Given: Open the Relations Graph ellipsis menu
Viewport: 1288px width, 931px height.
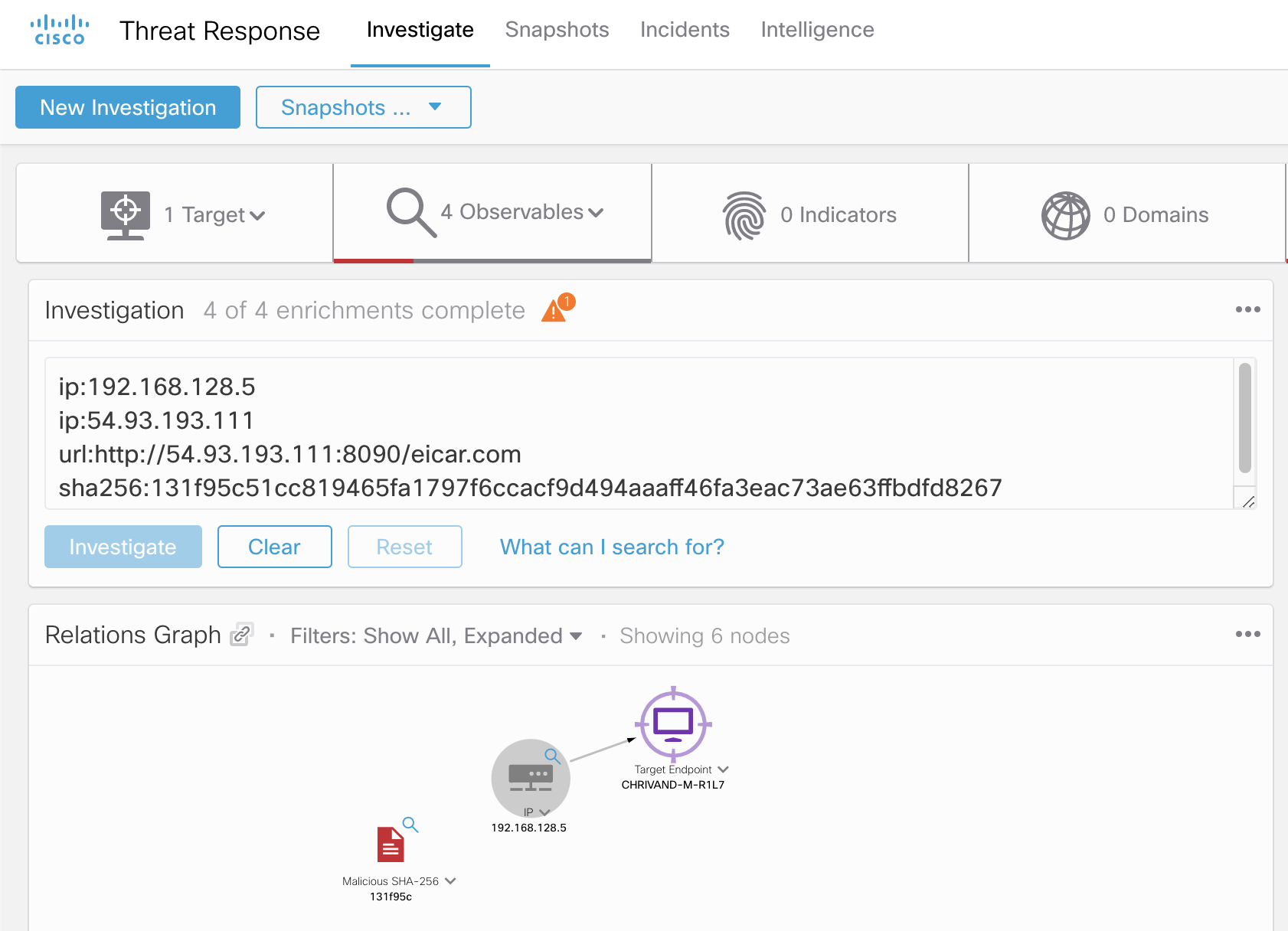Looking at the screenshot, I should (x=1247, y=634).
